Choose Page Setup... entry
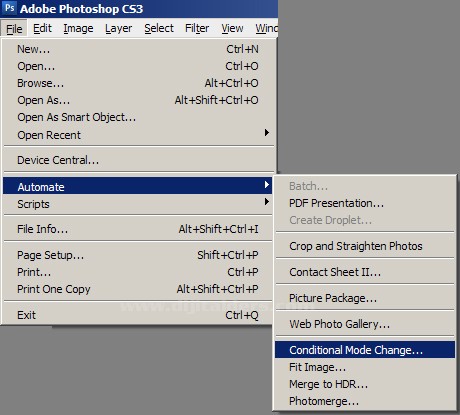 point(138,255)
